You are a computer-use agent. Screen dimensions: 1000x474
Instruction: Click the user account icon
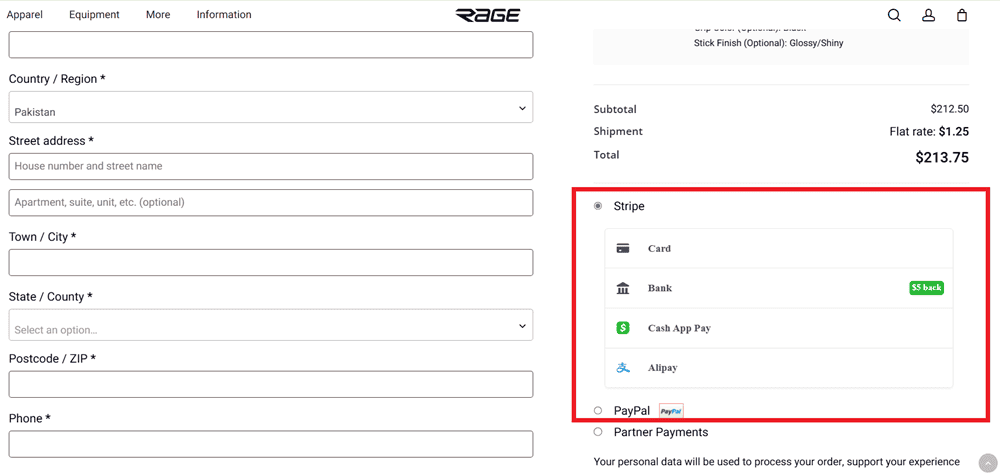click(928, 15)
